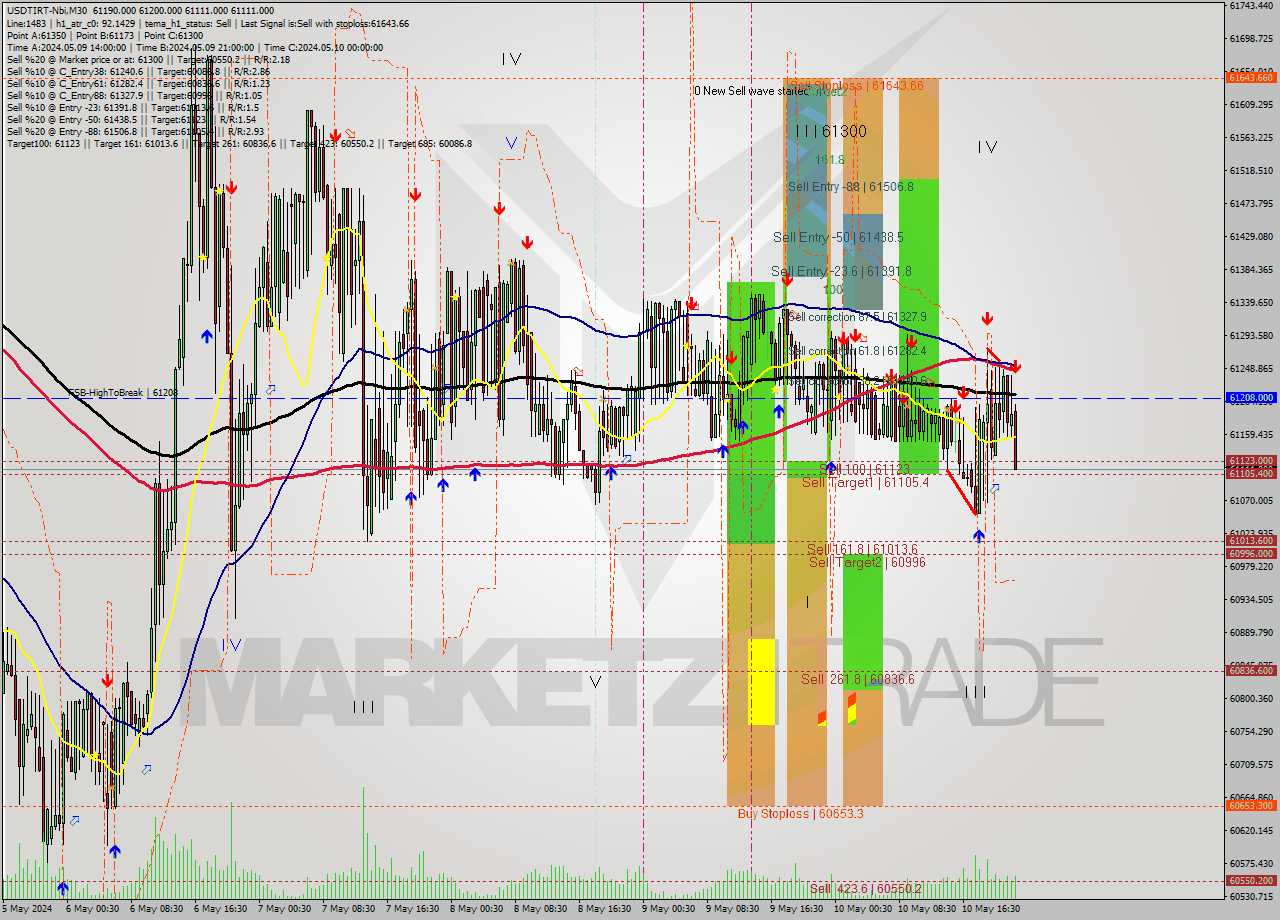The height and width of the screenshot is (920, 1280).
Task: Select 'Sell 261.8 | 60836.6' label
Action: coord(858,679)
